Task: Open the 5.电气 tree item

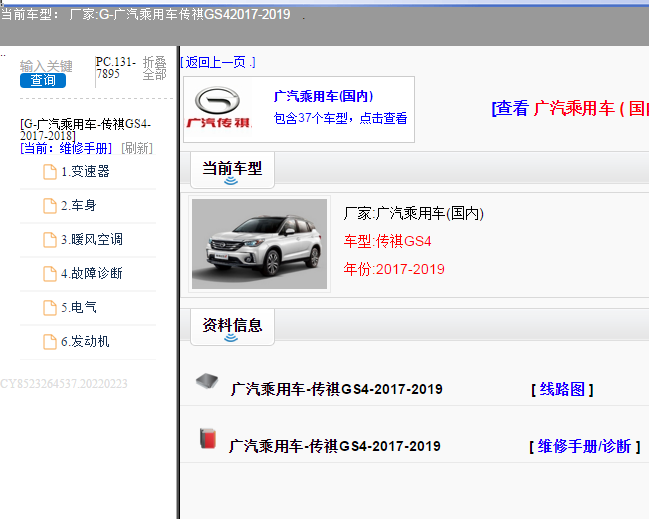Action: (x=79, y=307)
